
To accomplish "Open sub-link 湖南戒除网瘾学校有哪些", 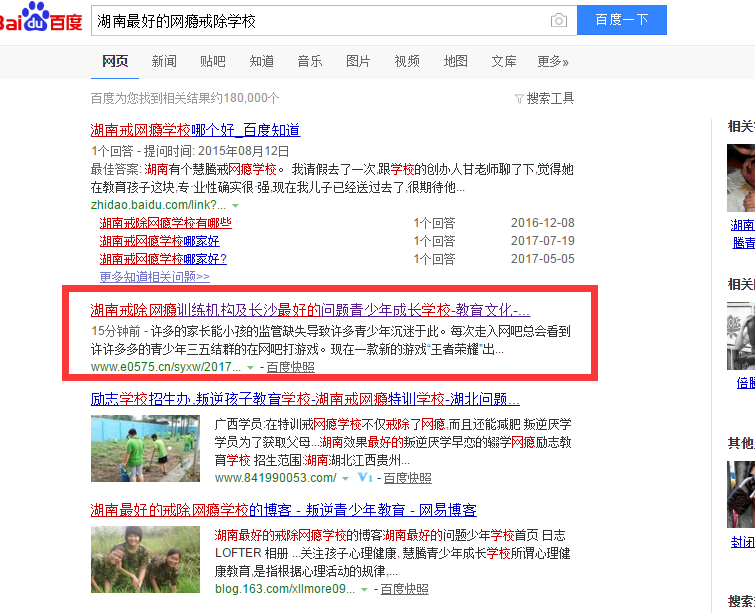I will (166, 223).
